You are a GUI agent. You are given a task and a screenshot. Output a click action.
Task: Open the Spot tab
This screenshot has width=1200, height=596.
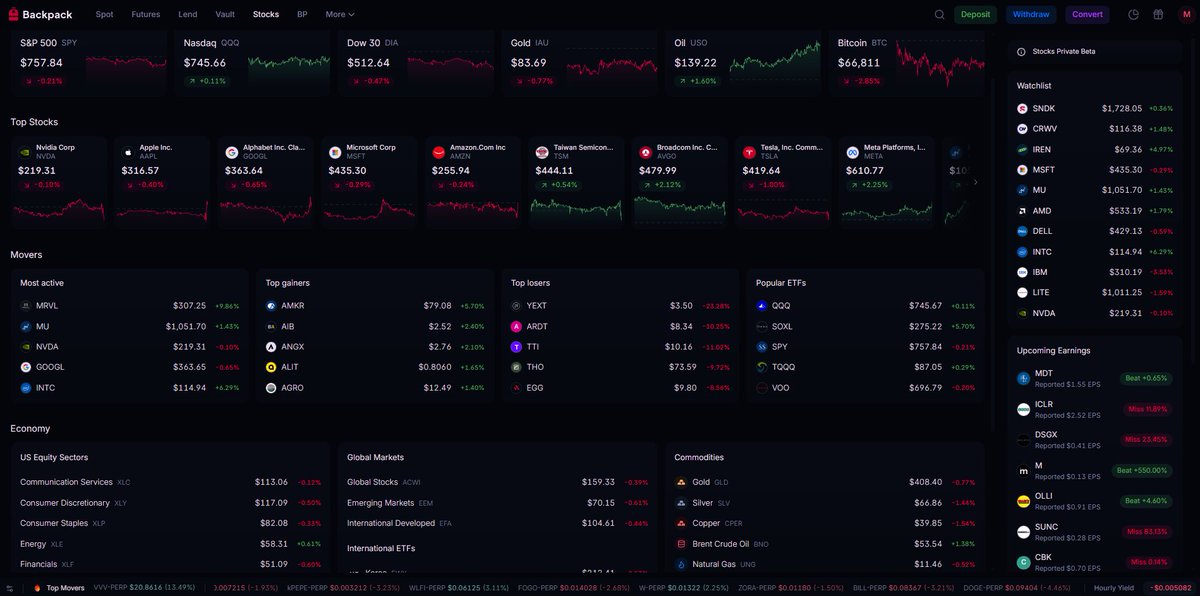[105, 14]
